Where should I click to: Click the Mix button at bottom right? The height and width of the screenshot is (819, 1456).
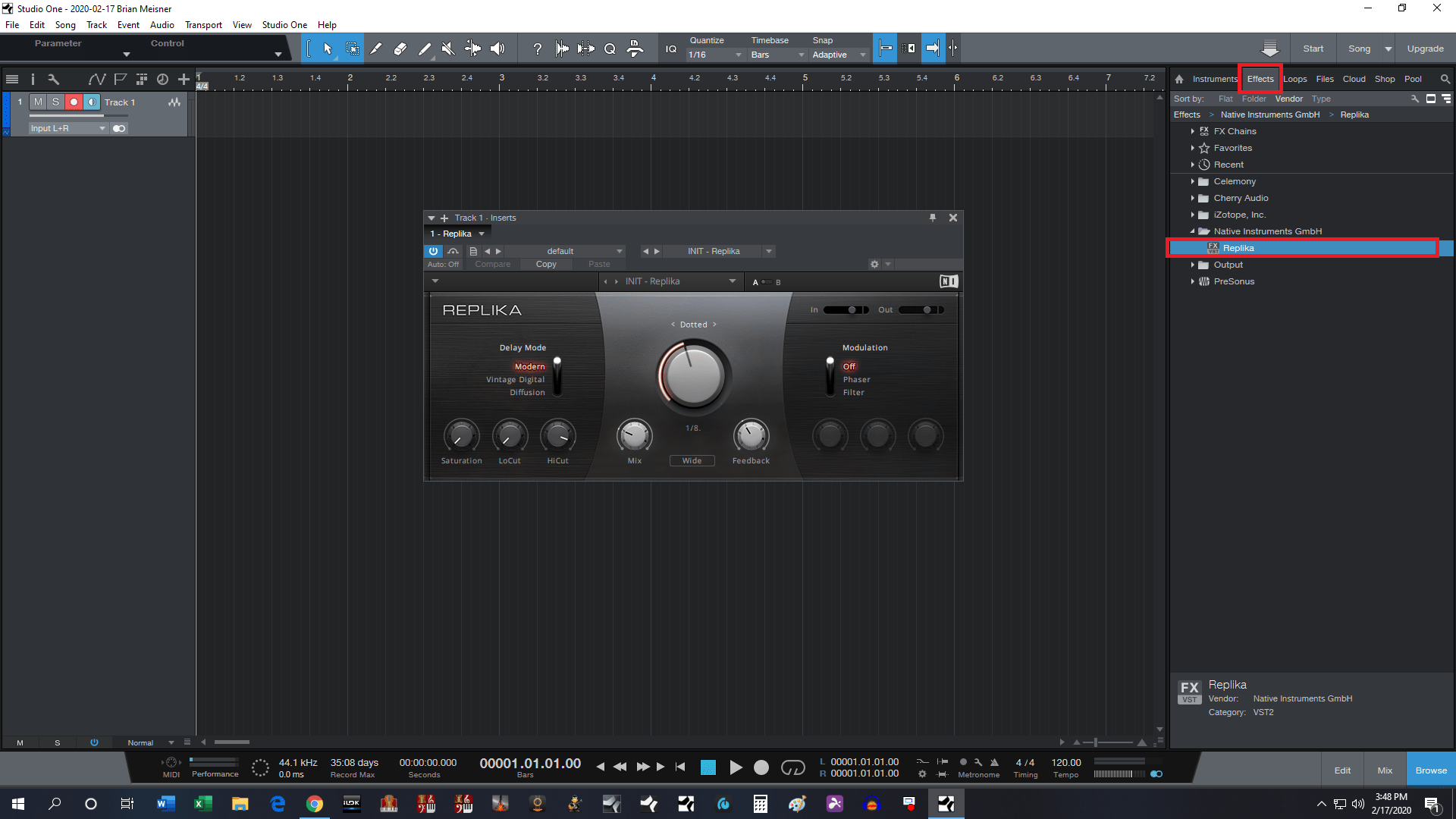(1385, 769)
